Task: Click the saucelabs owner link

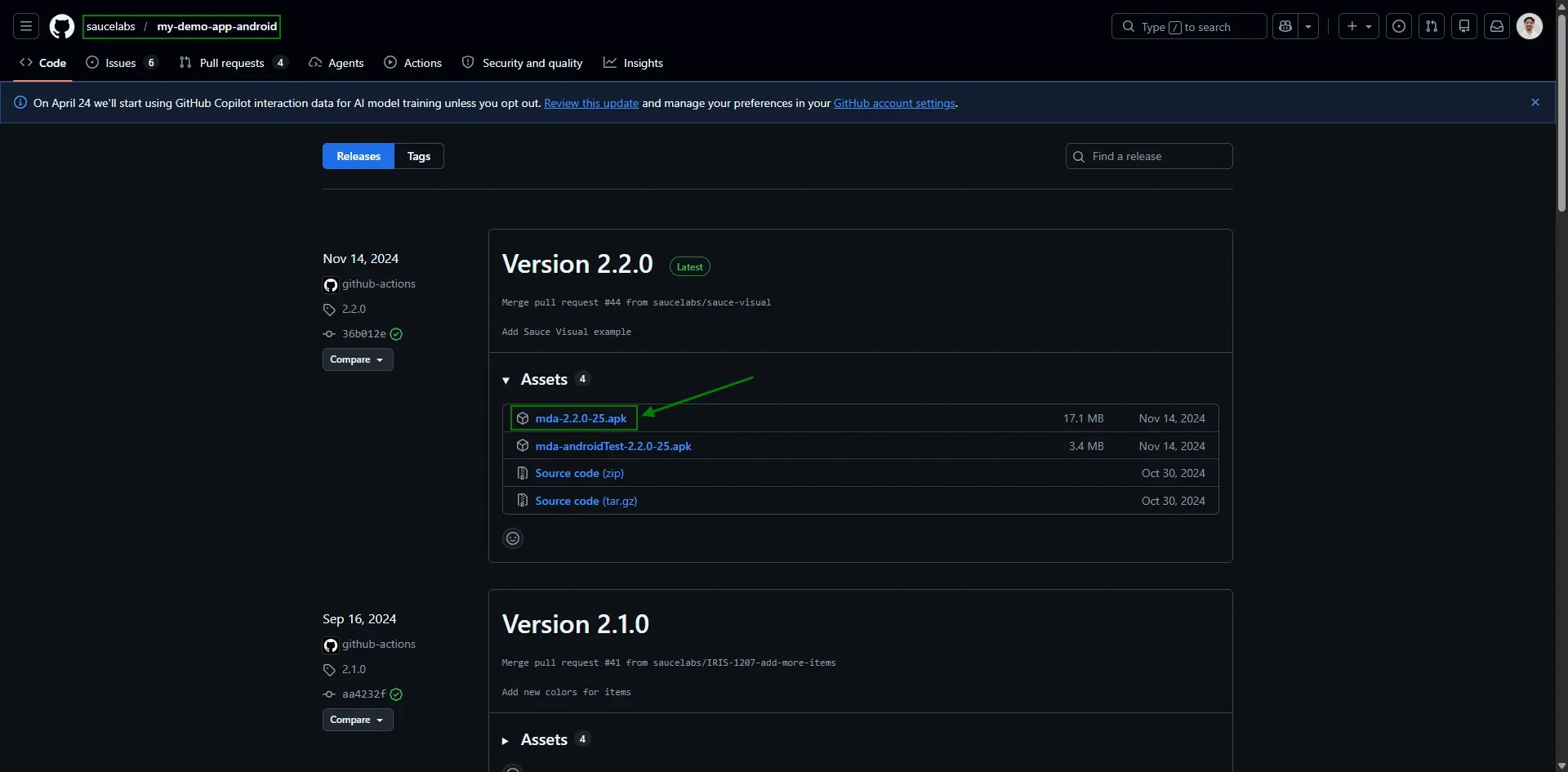Action: [111, 26]
